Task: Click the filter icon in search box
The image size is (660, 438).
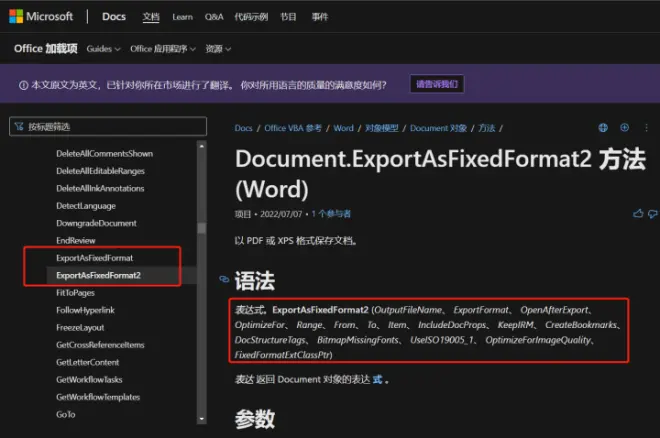Action: click(19, 126)
